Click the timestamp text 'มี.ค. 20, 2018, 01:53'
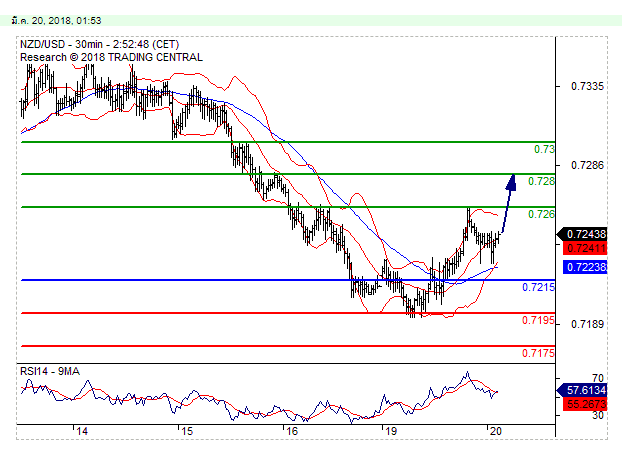The image size is (622, 455). 56,21
